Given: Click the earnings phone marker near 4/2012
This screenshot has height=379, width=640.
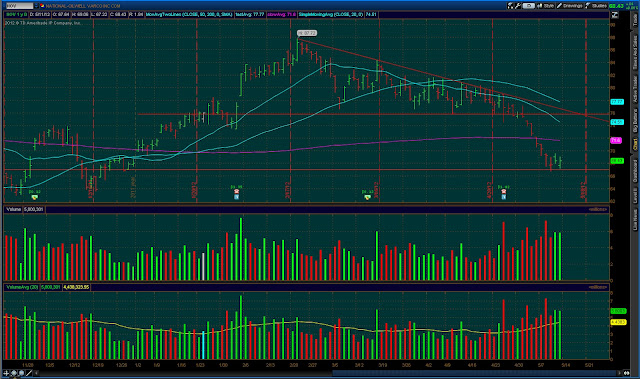Looking at the screenshot, I should pyautogui.click(x=504, y=191).
